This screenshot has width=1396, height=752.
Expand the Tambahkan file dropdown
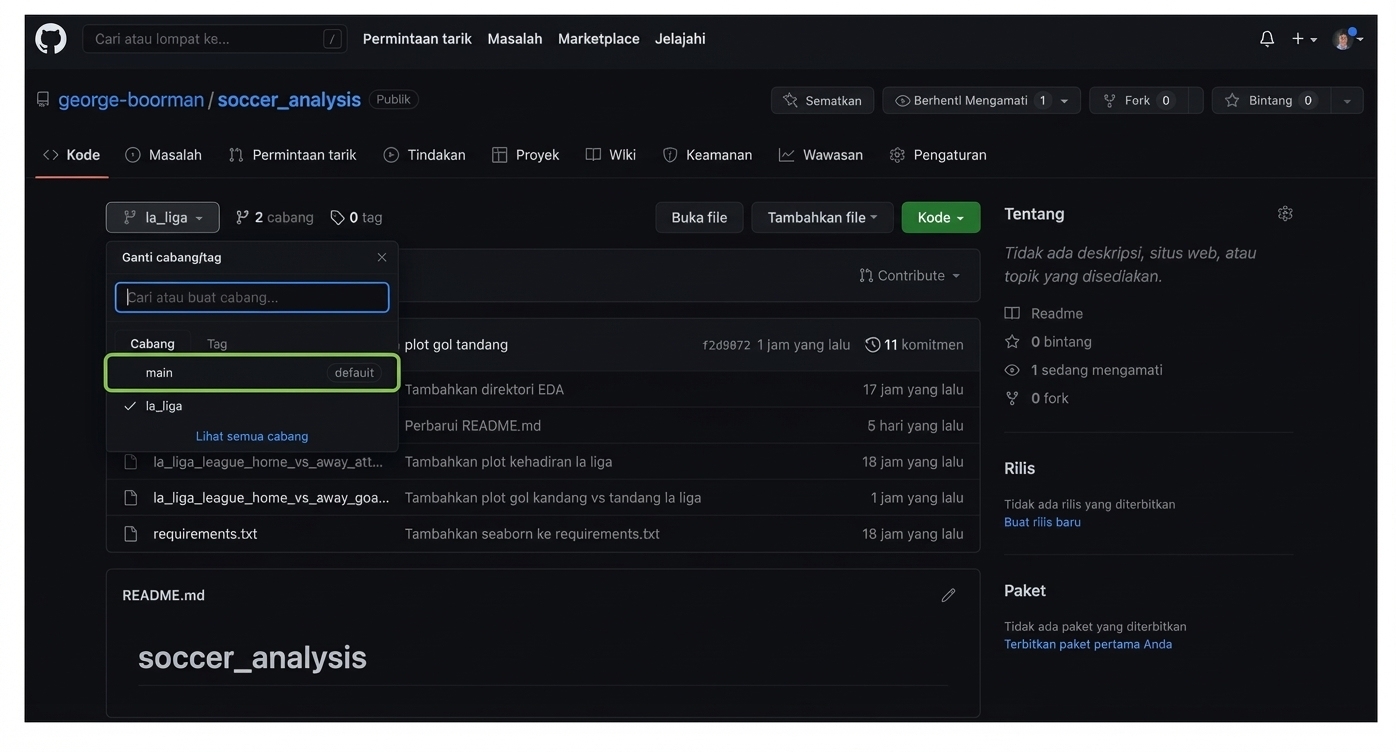click(x=822, y=217)
